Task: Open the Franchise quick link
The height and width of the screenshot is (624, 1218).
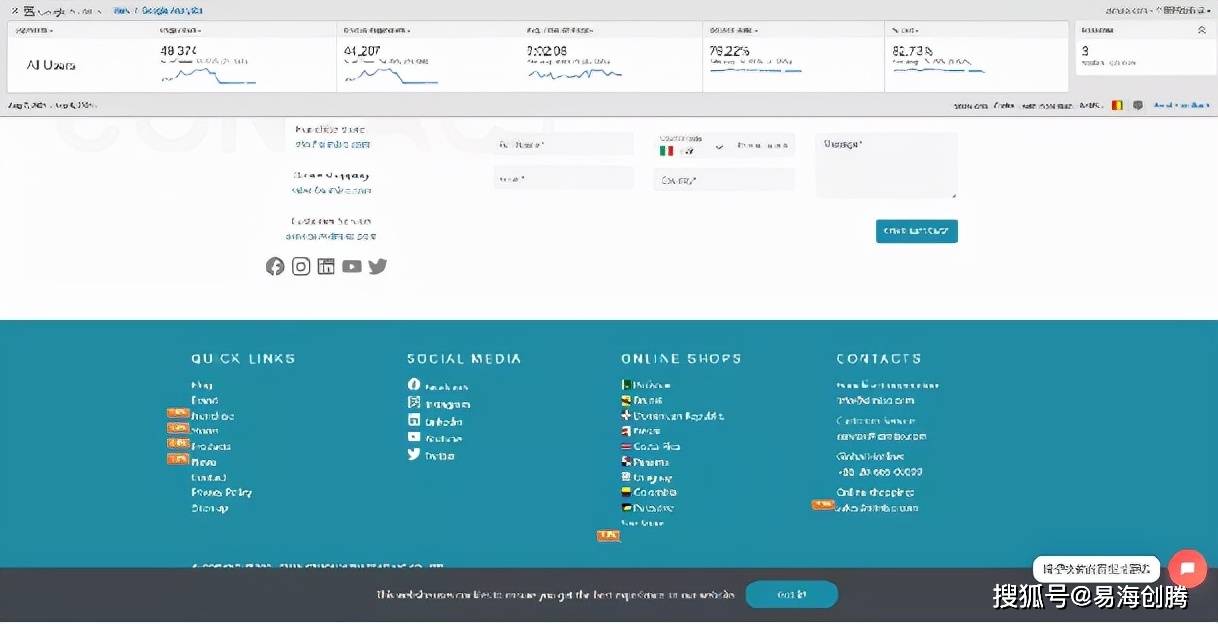Action: pos(212,416)
